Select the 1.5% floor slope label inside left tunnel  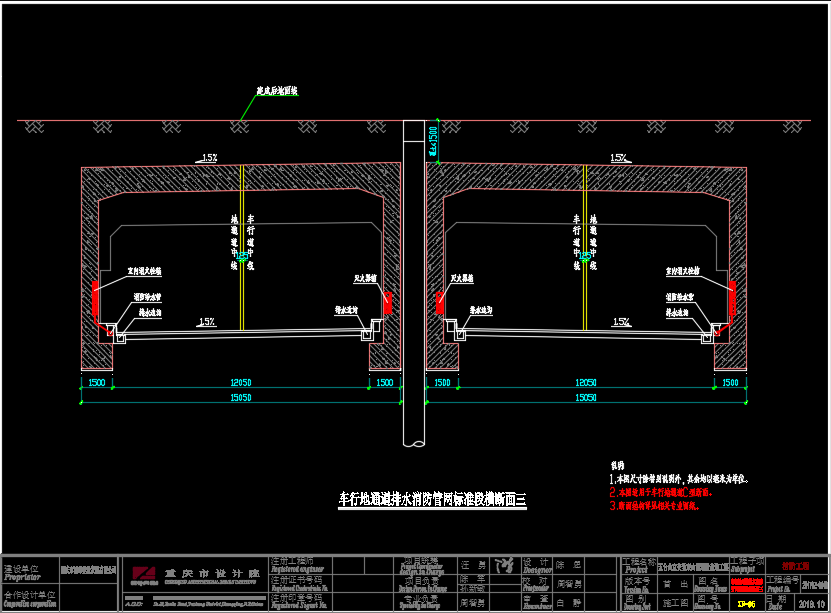[207, 322]
